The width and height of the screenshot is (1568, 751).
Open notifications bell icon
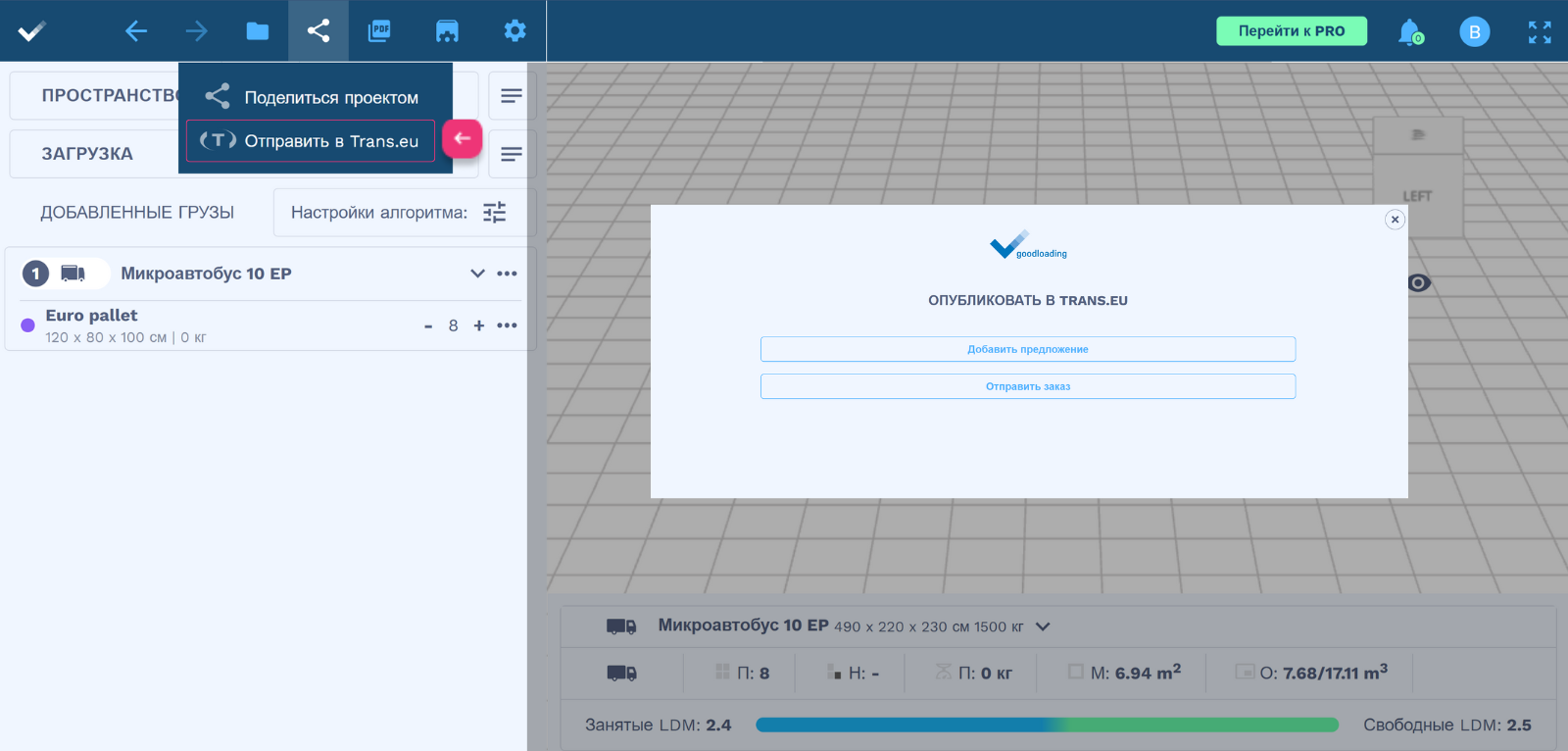click(x=1409, y=32)
